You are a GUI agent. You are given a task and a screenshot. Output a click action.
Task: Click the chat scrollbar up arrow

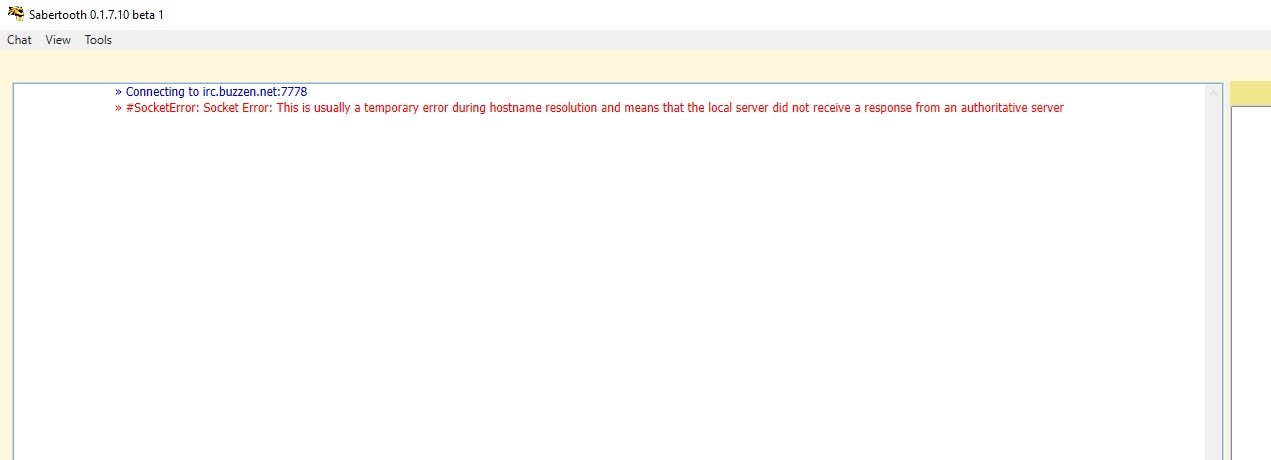click(x=1215, y=93)
